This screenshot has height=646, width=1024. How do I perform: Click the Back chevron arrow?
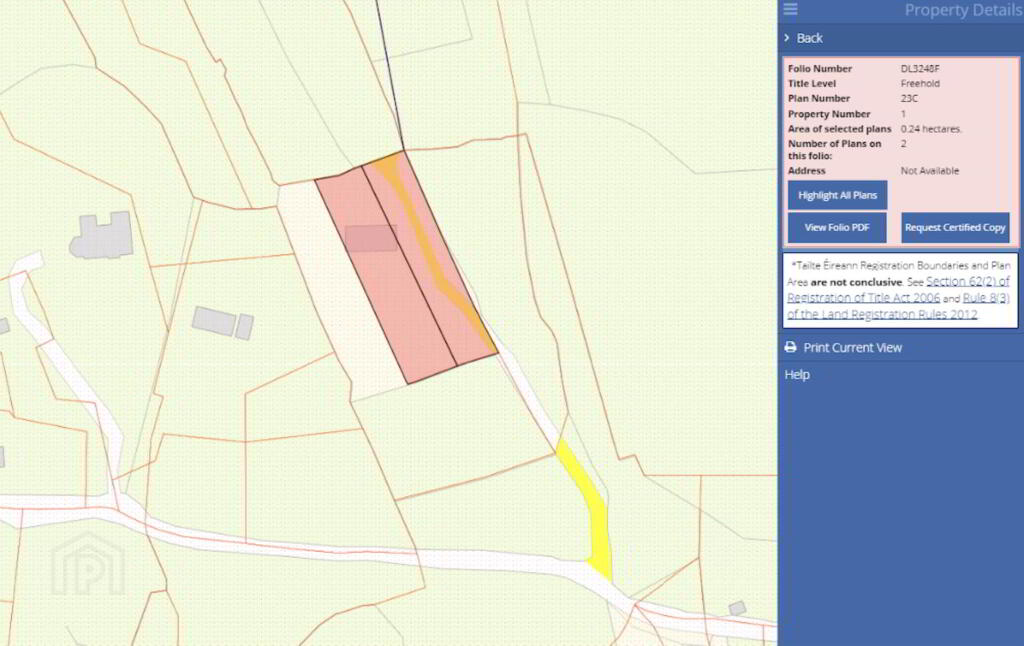pyautogui.click(x=788, y=38)
